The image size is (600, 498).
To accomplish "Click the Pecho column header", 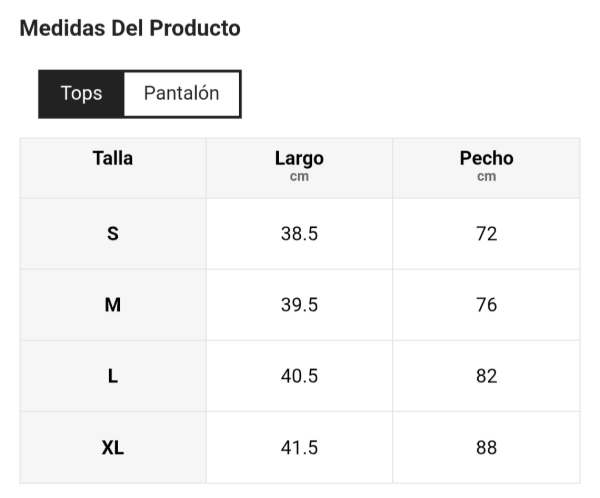I will (486, 158).
